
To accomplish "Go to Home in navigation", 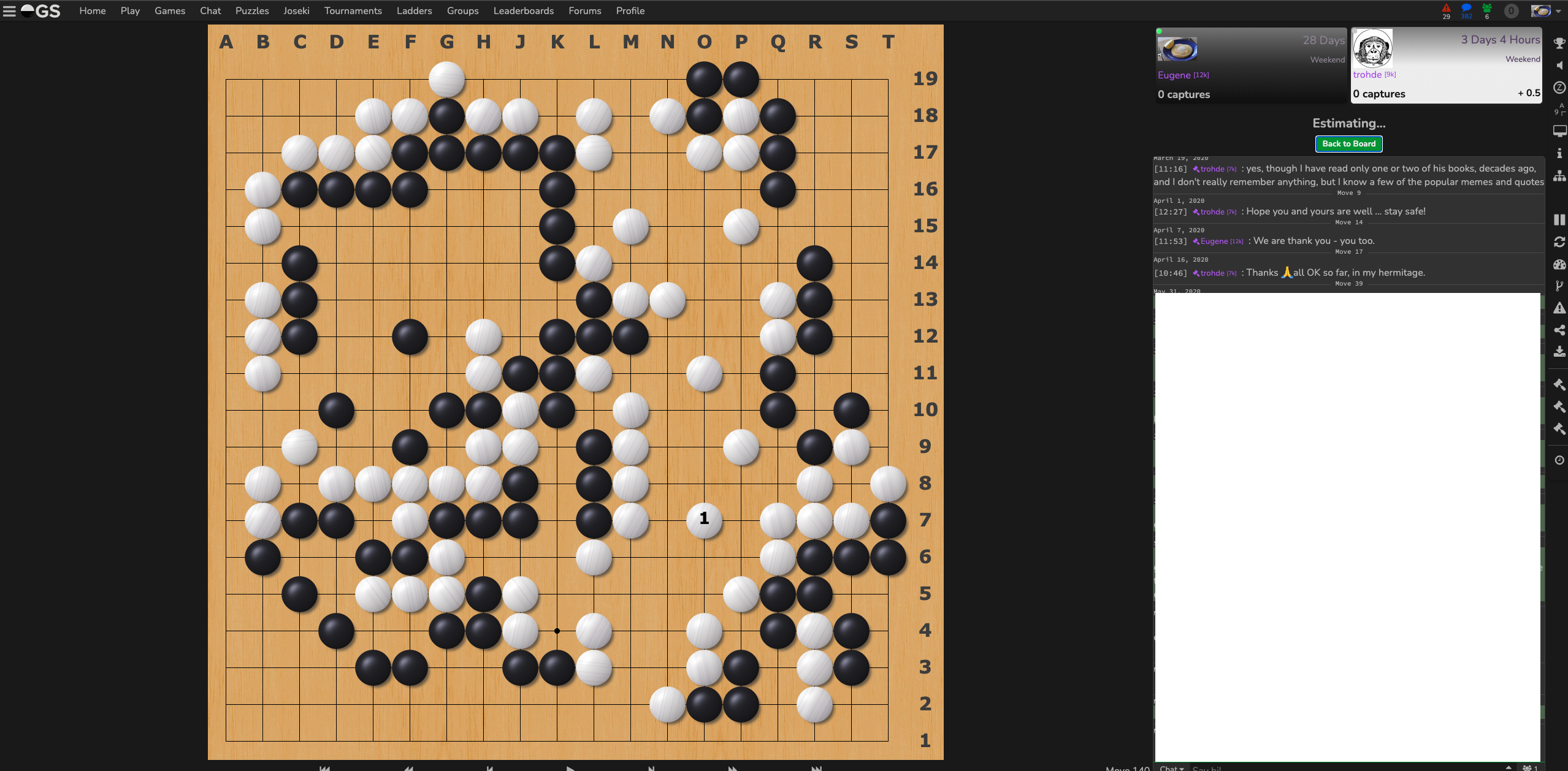I will pyautogui.click(x=93, y=10).
